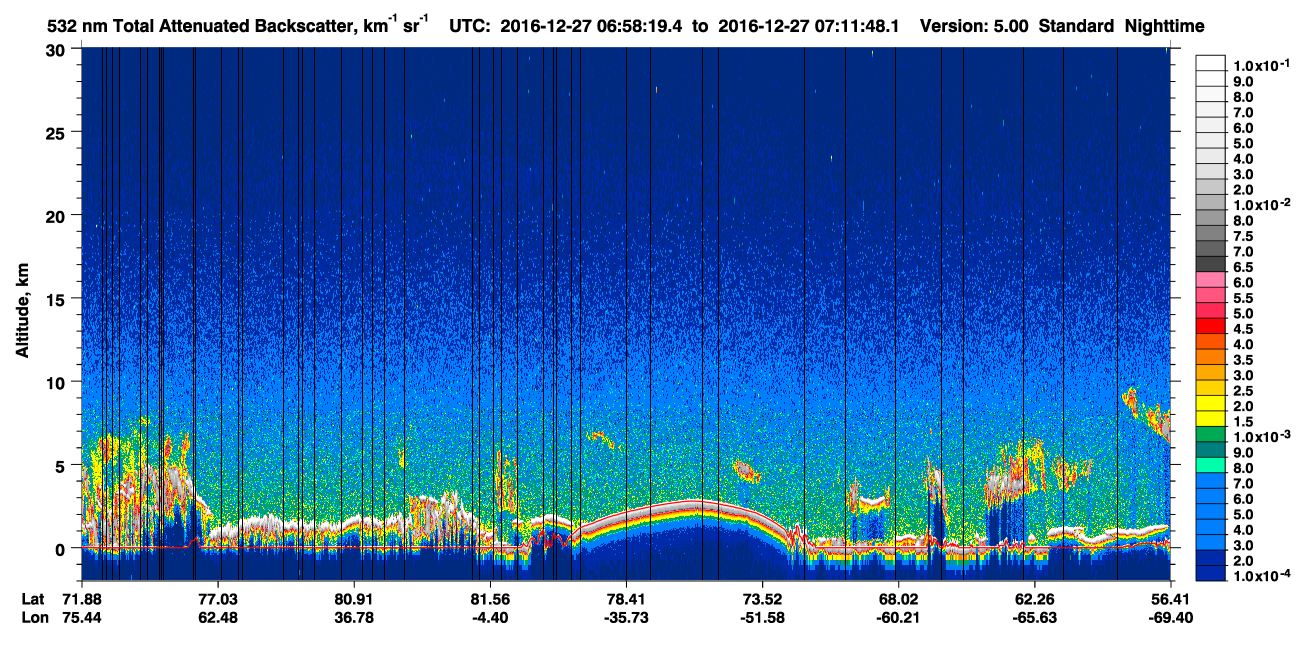Screen dimensions: 1300x667
Task: Click latitude value 77.03
Action: [x=218, y=598]
